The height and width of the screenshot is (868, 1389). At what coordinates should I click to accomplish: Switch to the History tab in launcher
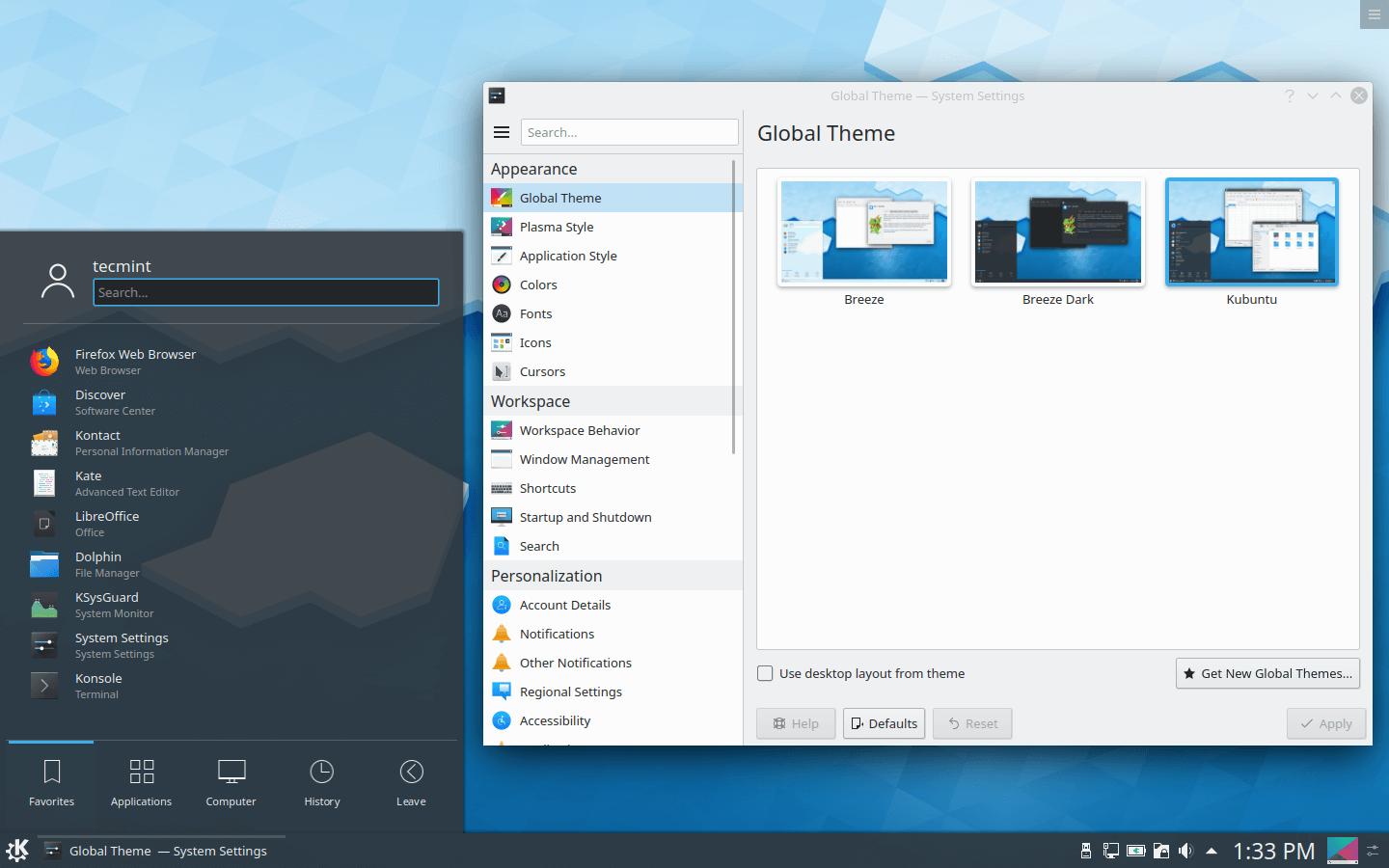tap(321, 781)
